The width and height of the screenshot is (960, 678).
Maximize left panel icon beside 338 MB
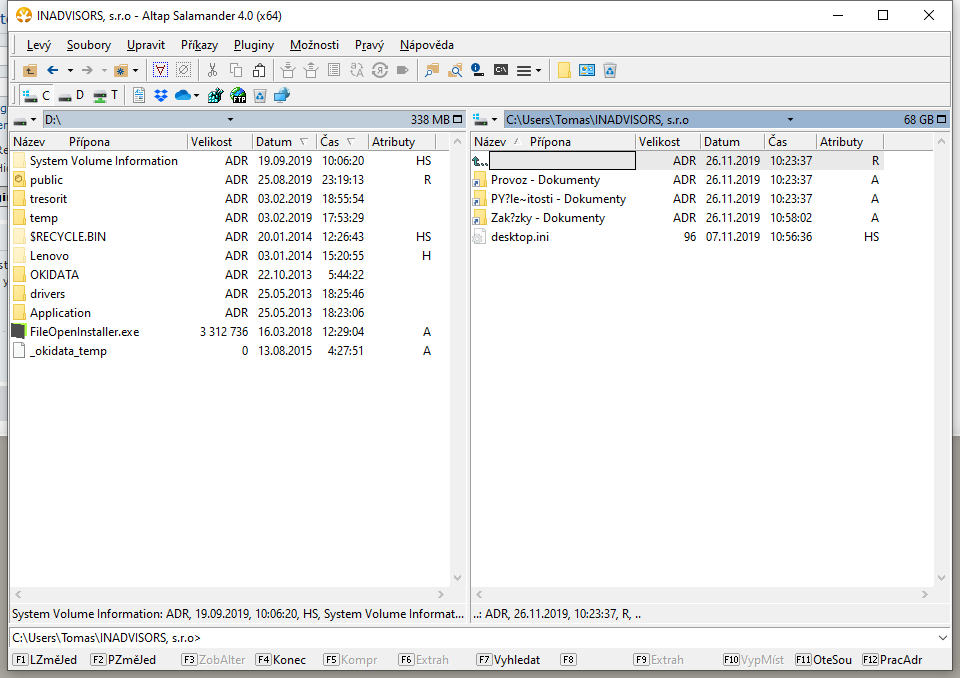pos(457,119)
